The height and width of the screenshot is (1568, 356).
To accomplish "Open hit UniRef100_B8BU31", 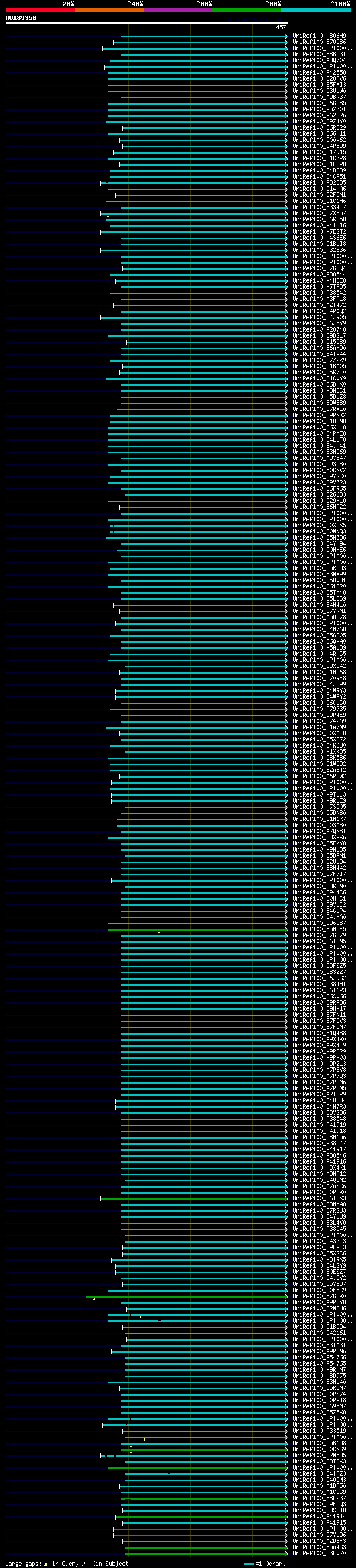I will 319,54.
